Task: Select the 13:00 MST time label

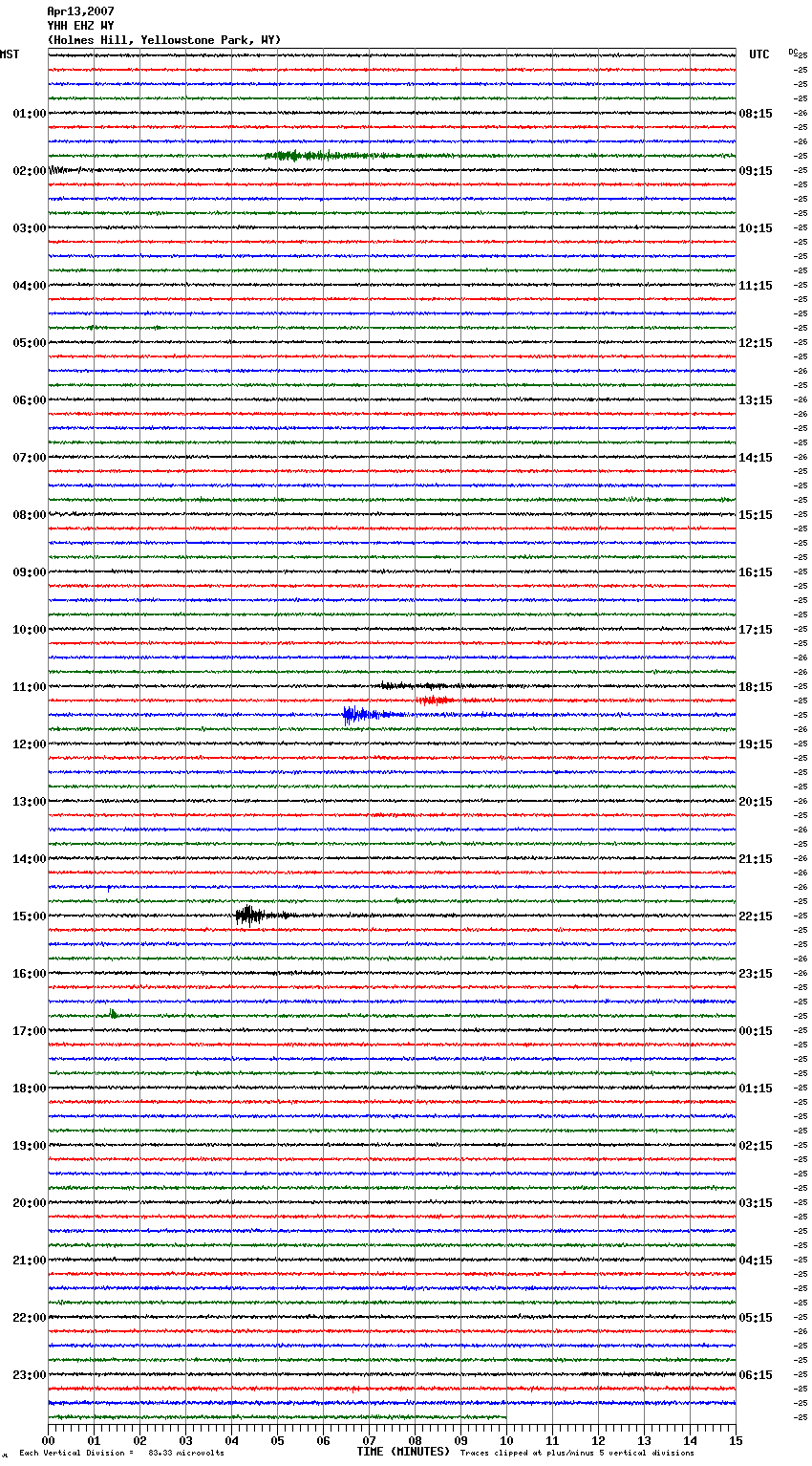Action: [29, 802]
